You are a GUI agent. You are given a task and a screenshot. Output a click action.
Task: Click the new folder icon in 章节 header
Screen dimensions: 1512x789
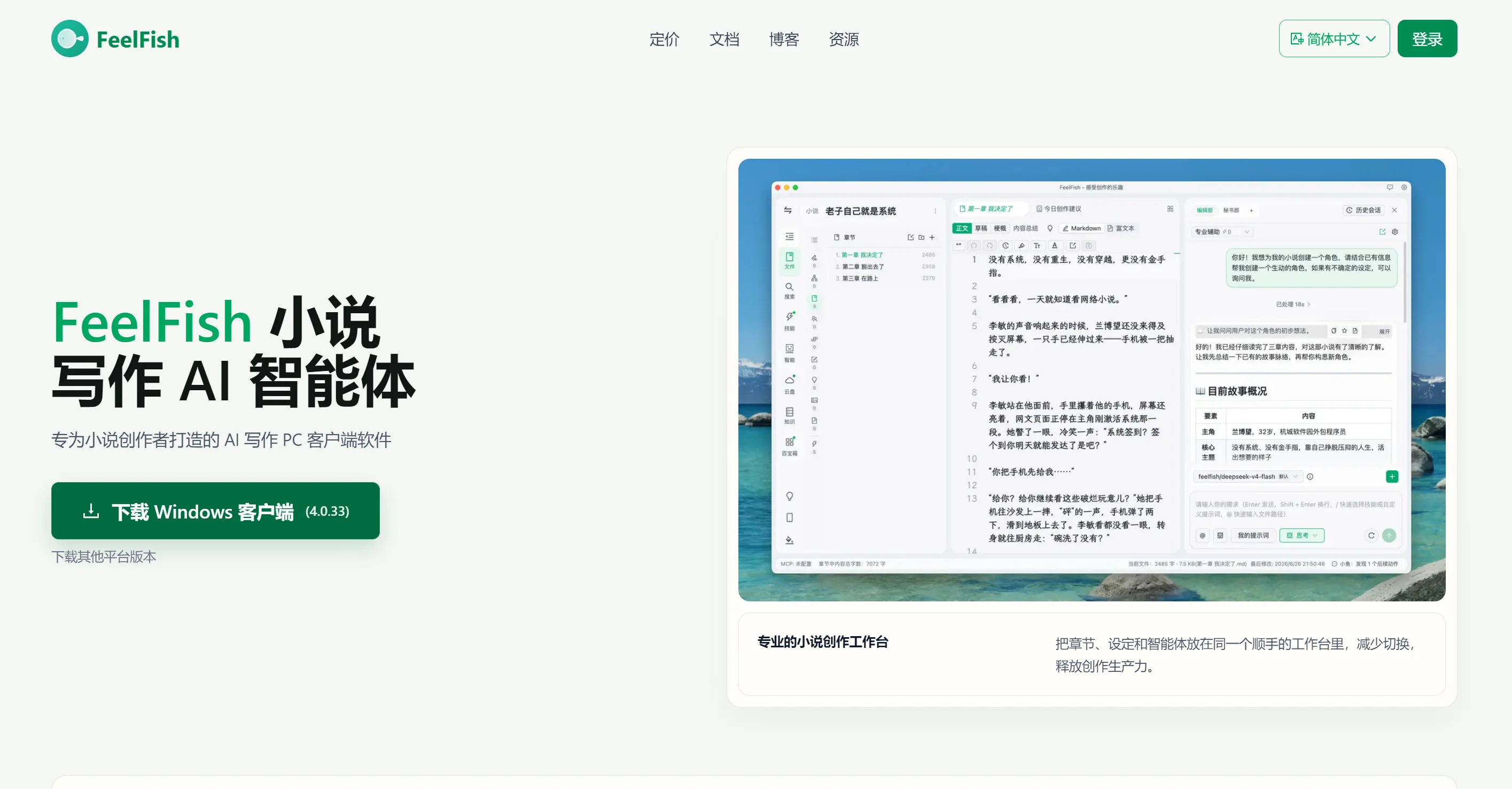tap(922, 238)
